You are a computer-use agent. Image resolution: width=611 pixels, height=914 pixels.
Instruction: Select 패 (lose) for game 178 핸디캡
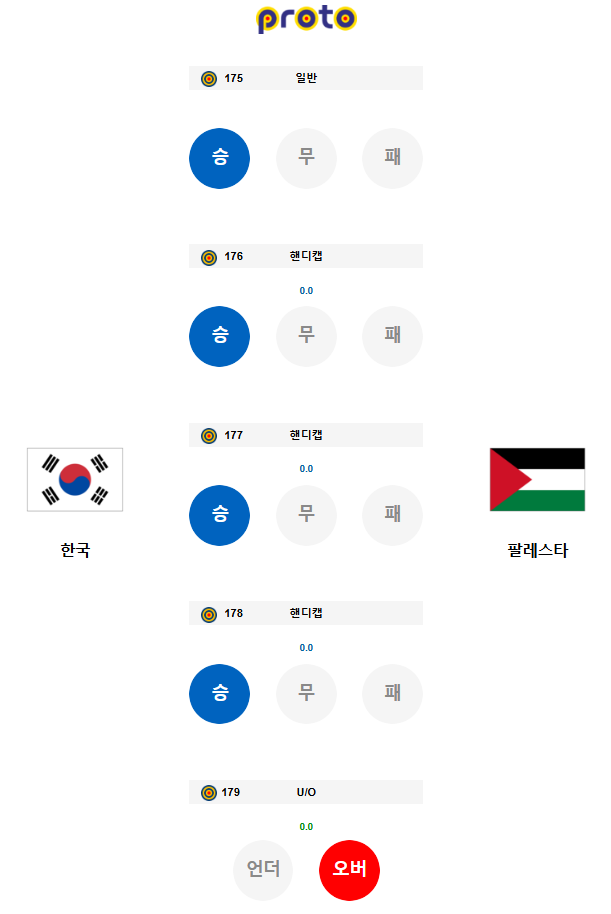pos(392,694)
